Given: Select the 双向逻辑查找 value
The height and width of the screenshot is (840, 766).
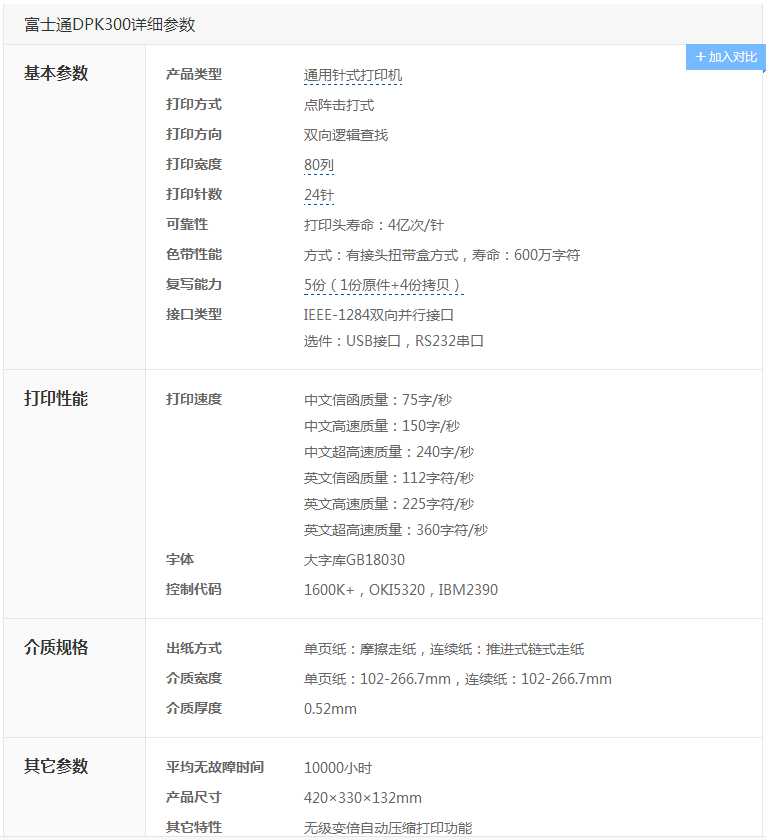Looking at the screenshot, I should click(346, 136).
